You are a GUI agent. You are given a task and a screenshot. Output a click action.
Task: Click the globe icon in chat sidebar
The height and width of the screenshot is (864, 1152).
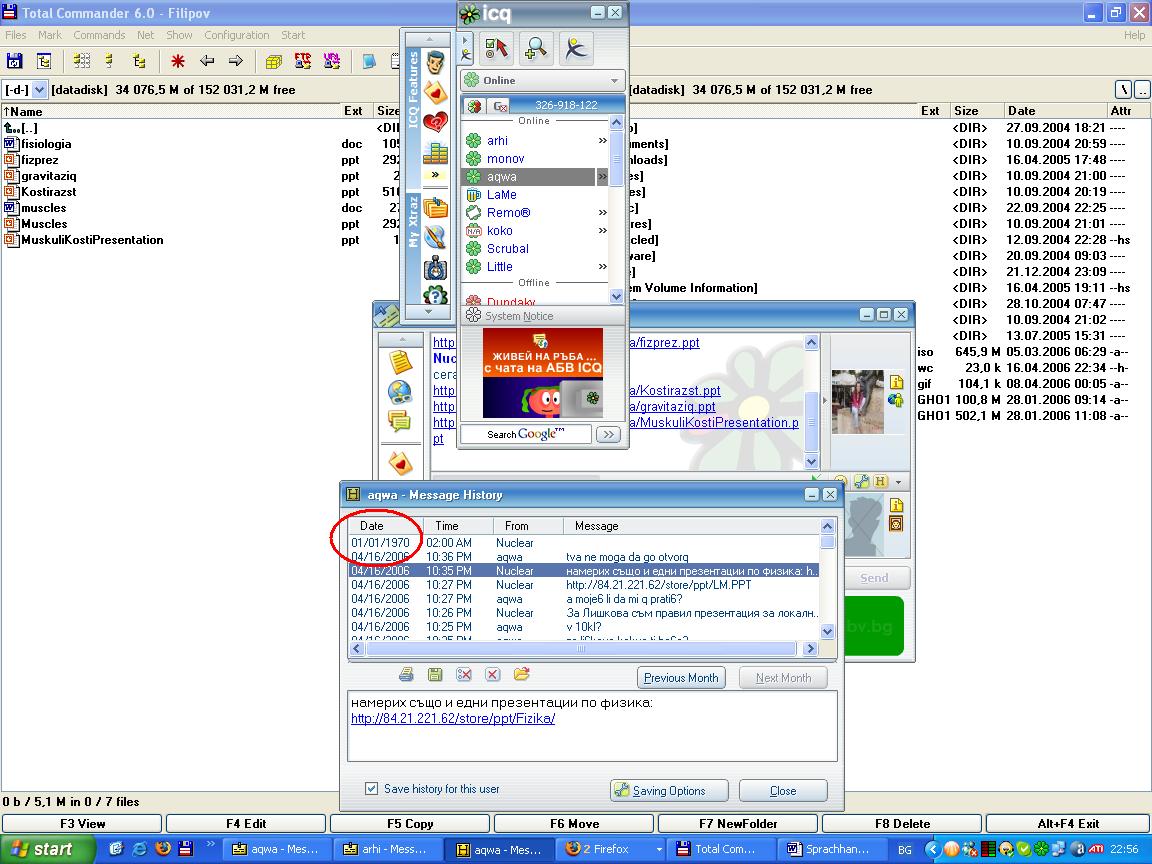(400, 393)
